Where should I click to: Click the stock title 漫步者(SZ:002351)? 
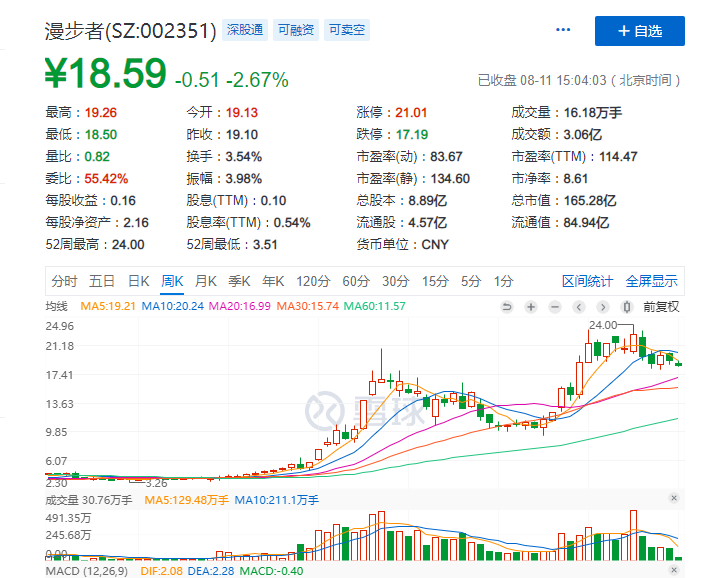(x=131, y=31)
